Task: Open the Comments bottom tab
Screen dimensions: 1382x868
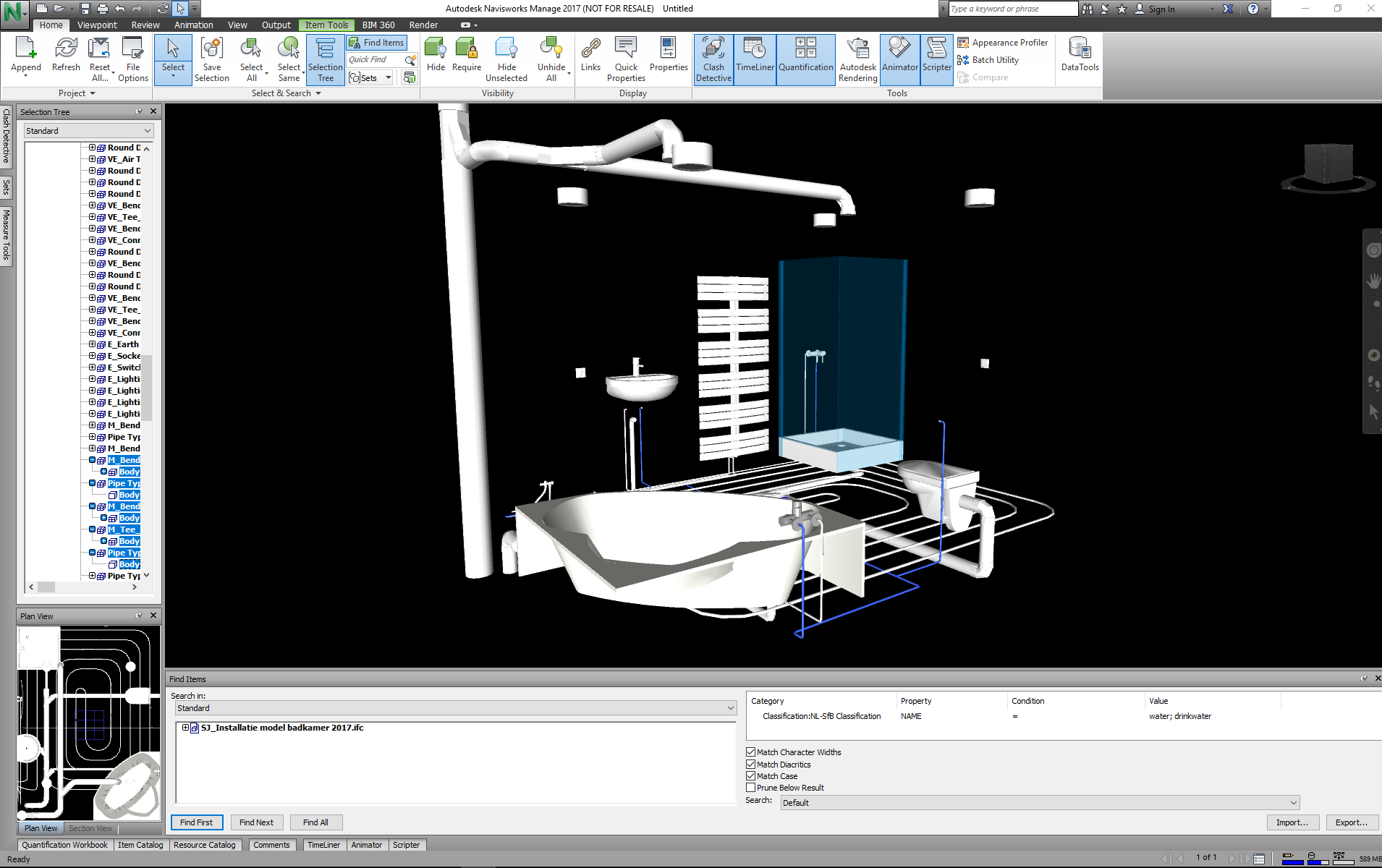Action: (271, 845)
